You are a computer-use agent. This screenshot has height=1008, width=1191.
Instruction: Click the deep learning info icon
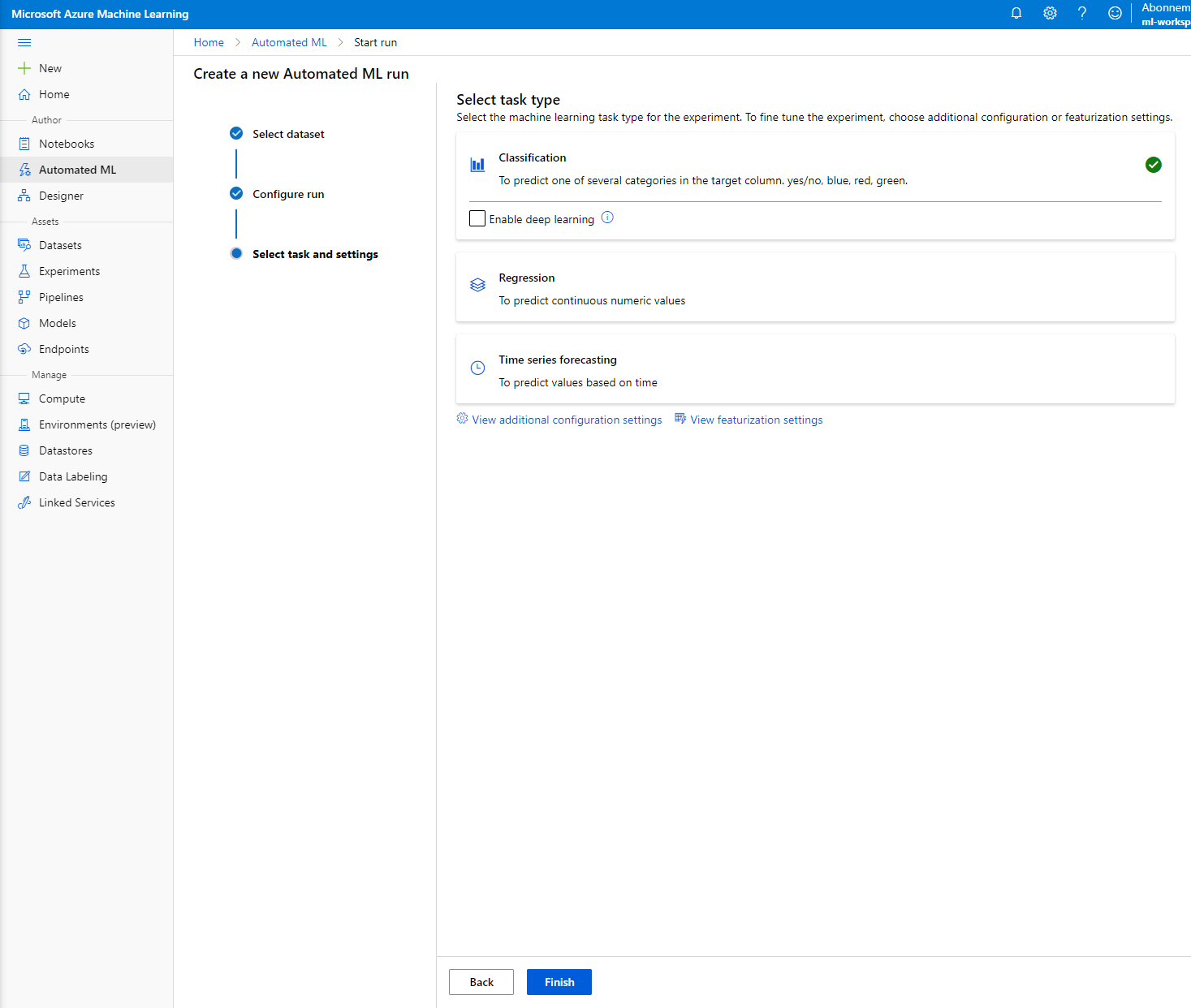click(x=607, y=218)
